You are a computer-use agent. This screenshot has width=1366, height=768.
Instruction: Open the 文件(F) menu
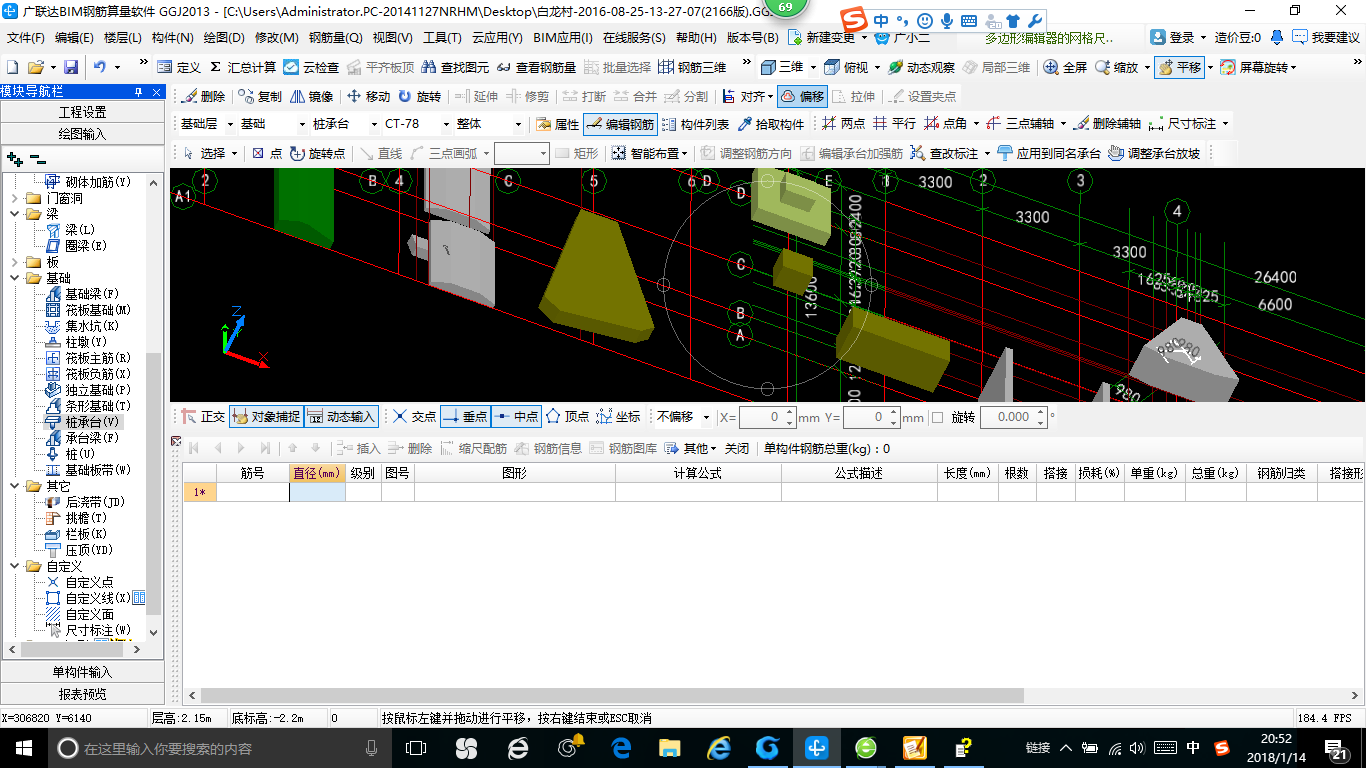(x=25, y=38)
